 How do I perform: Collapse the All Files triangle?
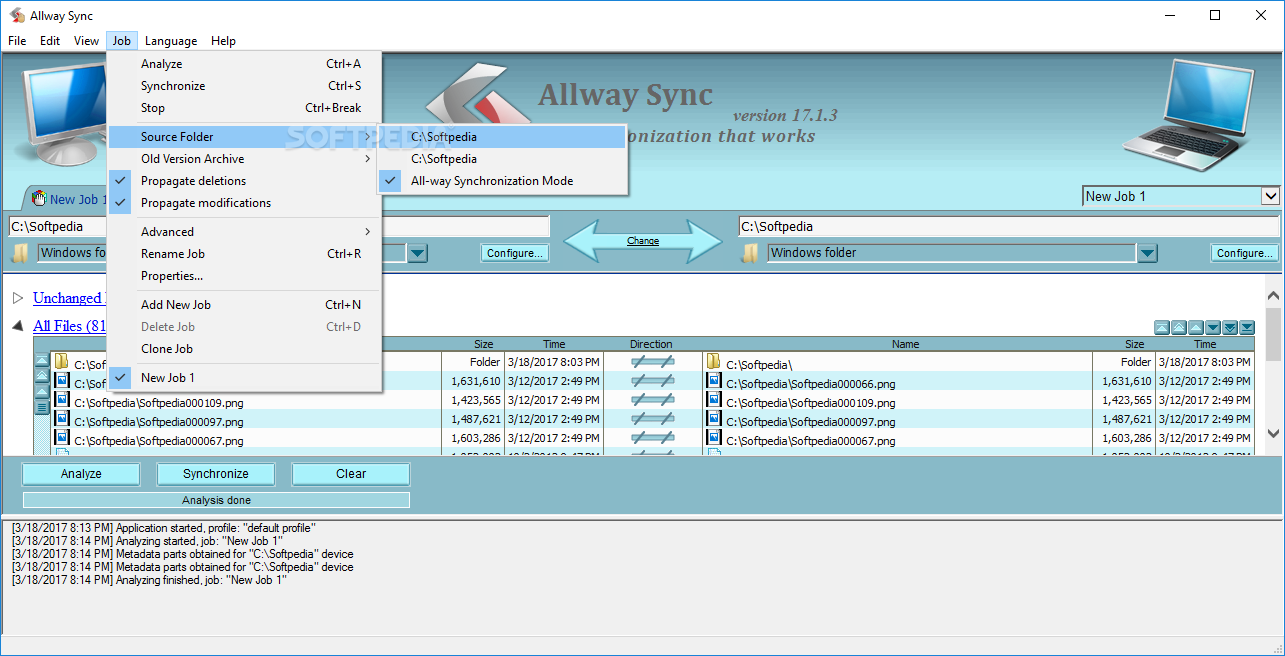pyautogui.click(x=18, y=326)
